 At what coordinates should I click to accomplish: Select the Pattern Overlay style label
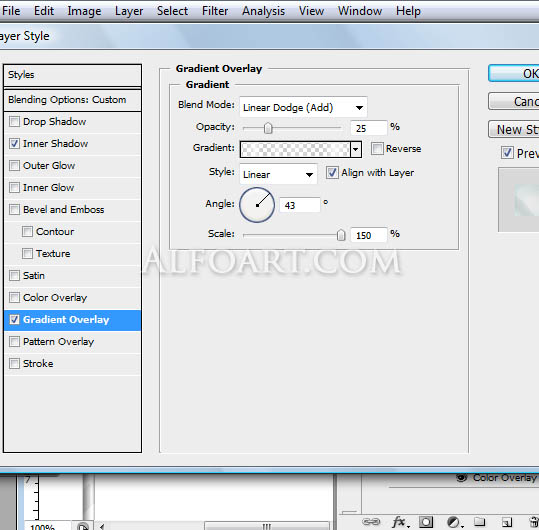(58, 342)
